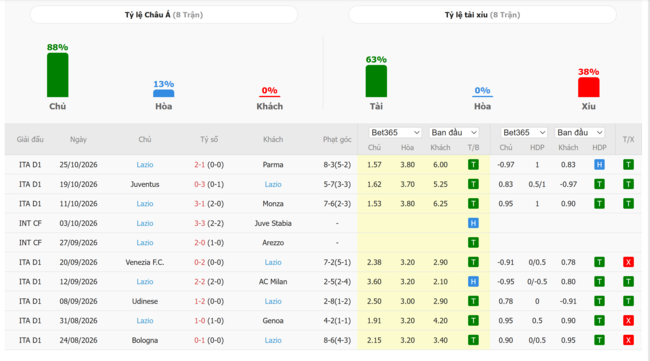This screenshot has height=361, width=650.
Task: Click green T/X badge in Udinese row
Action: click(x=628, y=301)
